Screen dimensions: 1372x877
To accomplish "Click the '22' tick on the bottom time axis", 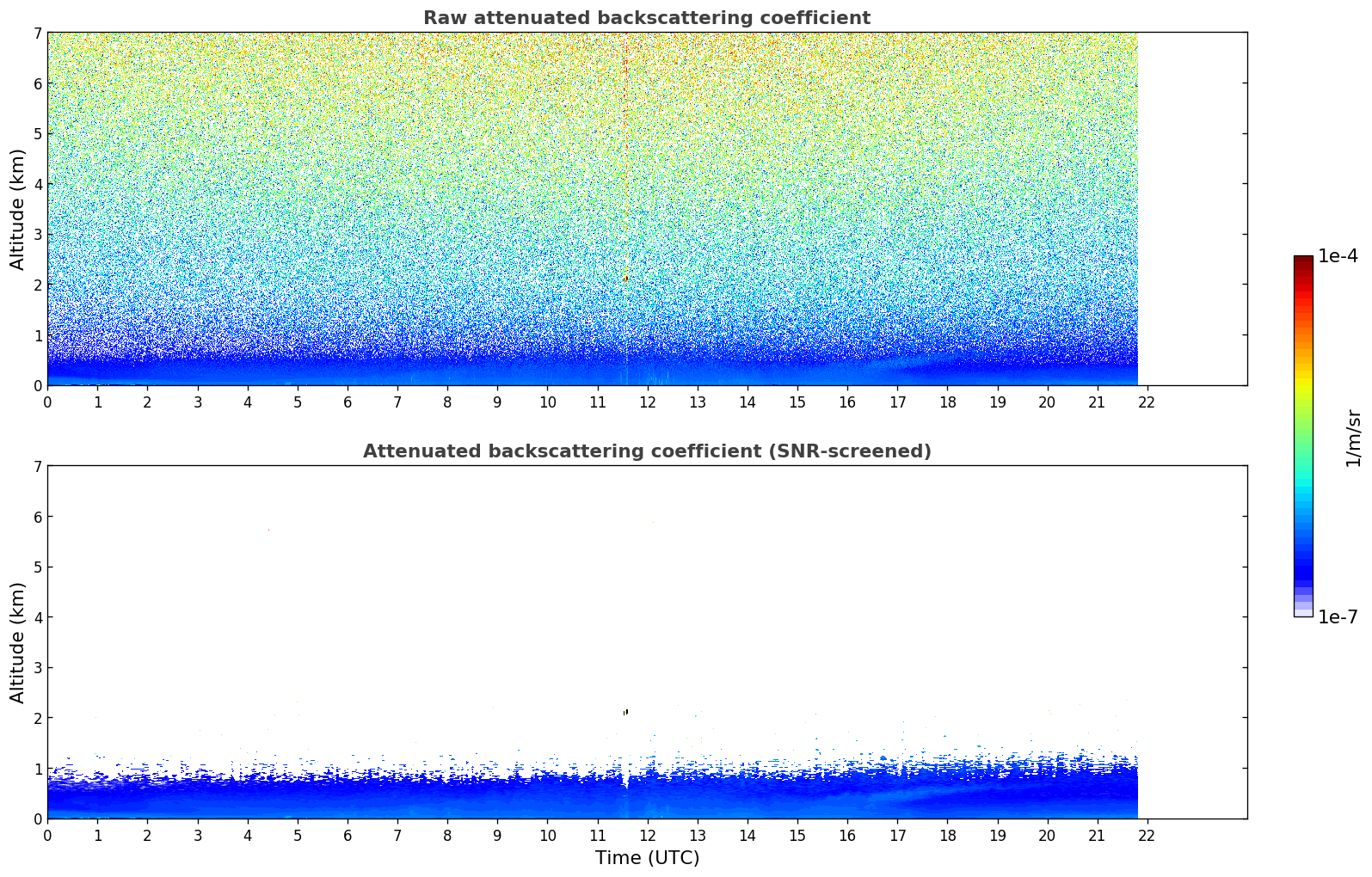I will point(1147,836).
